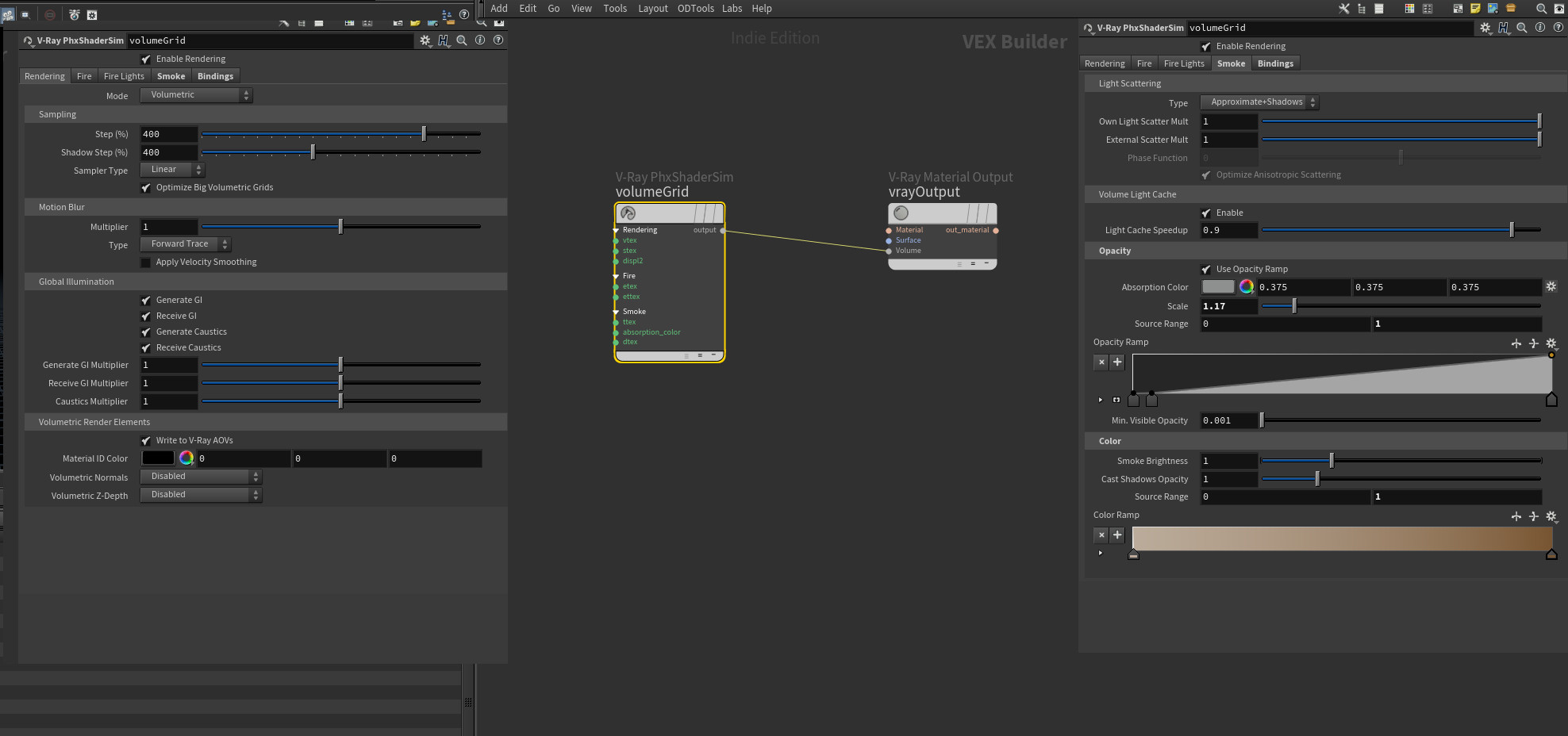Open network editor find magnifier
The height and width of the screenshot is (736, 1568).
(1541, 9)
